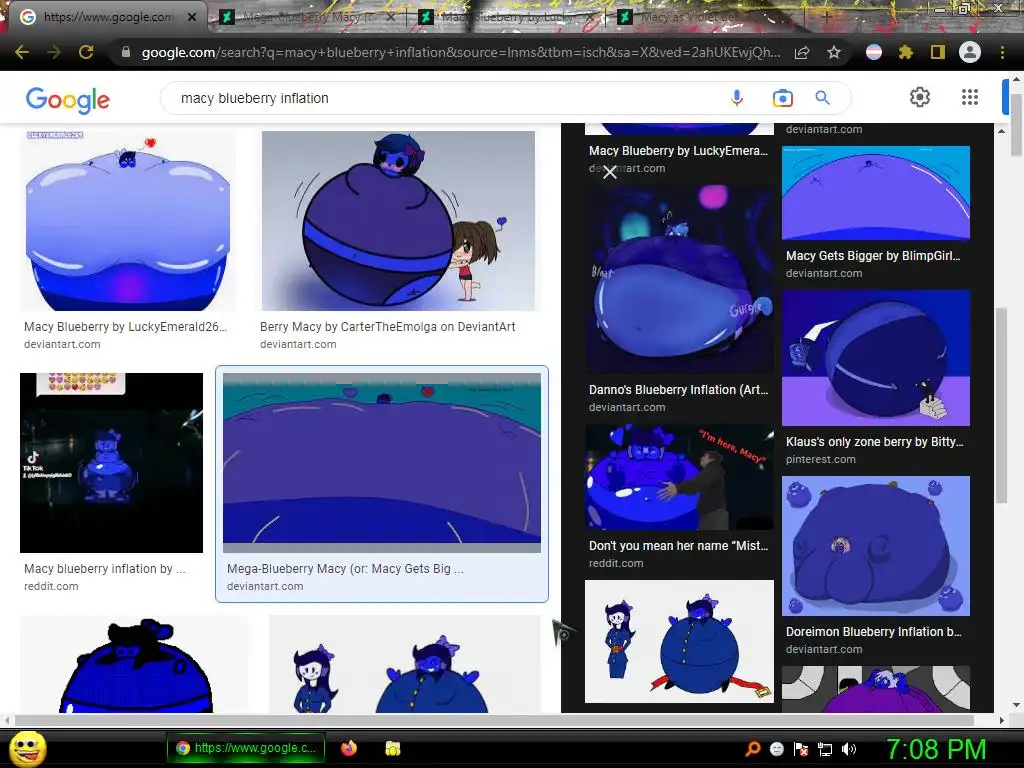
Task: Share this page via the share icon
Action: point(802,52)
